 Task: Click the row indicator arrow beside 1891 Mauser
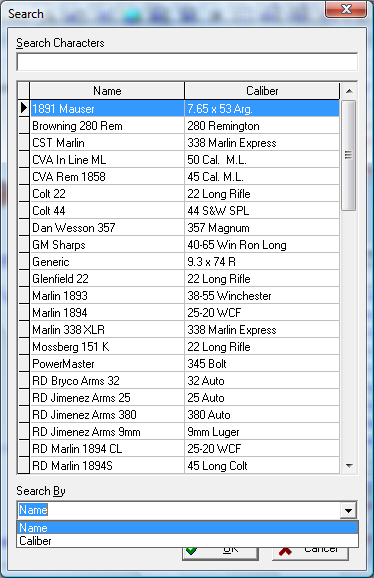coord(24,108)
